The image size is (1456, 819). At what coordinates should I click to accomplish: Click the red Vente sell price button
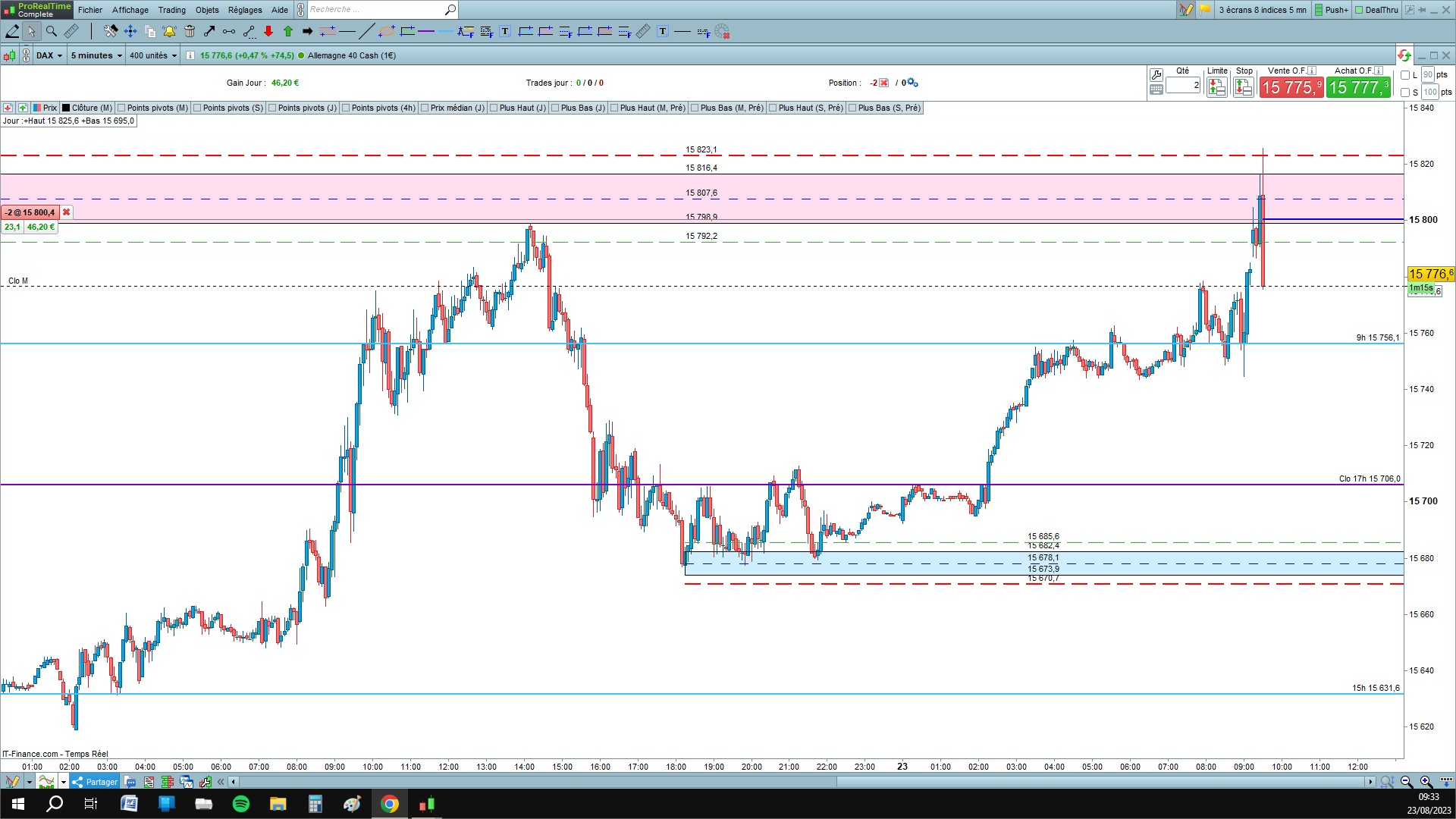[1291, 88]
